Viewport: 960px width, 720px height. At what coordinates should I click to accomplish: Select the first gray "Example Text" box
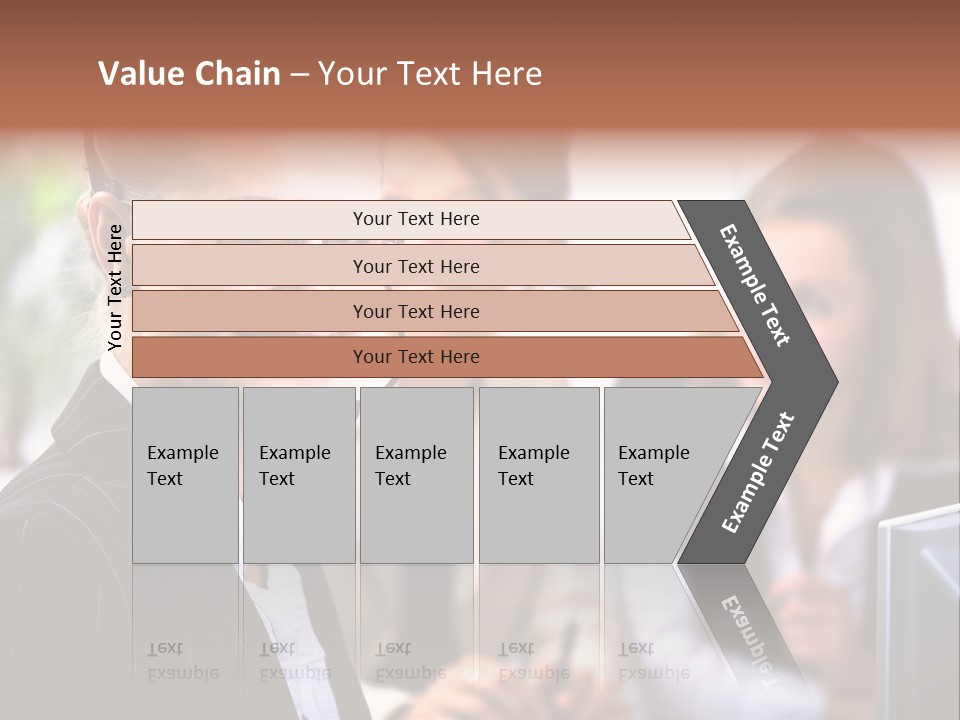click(185, 475)
